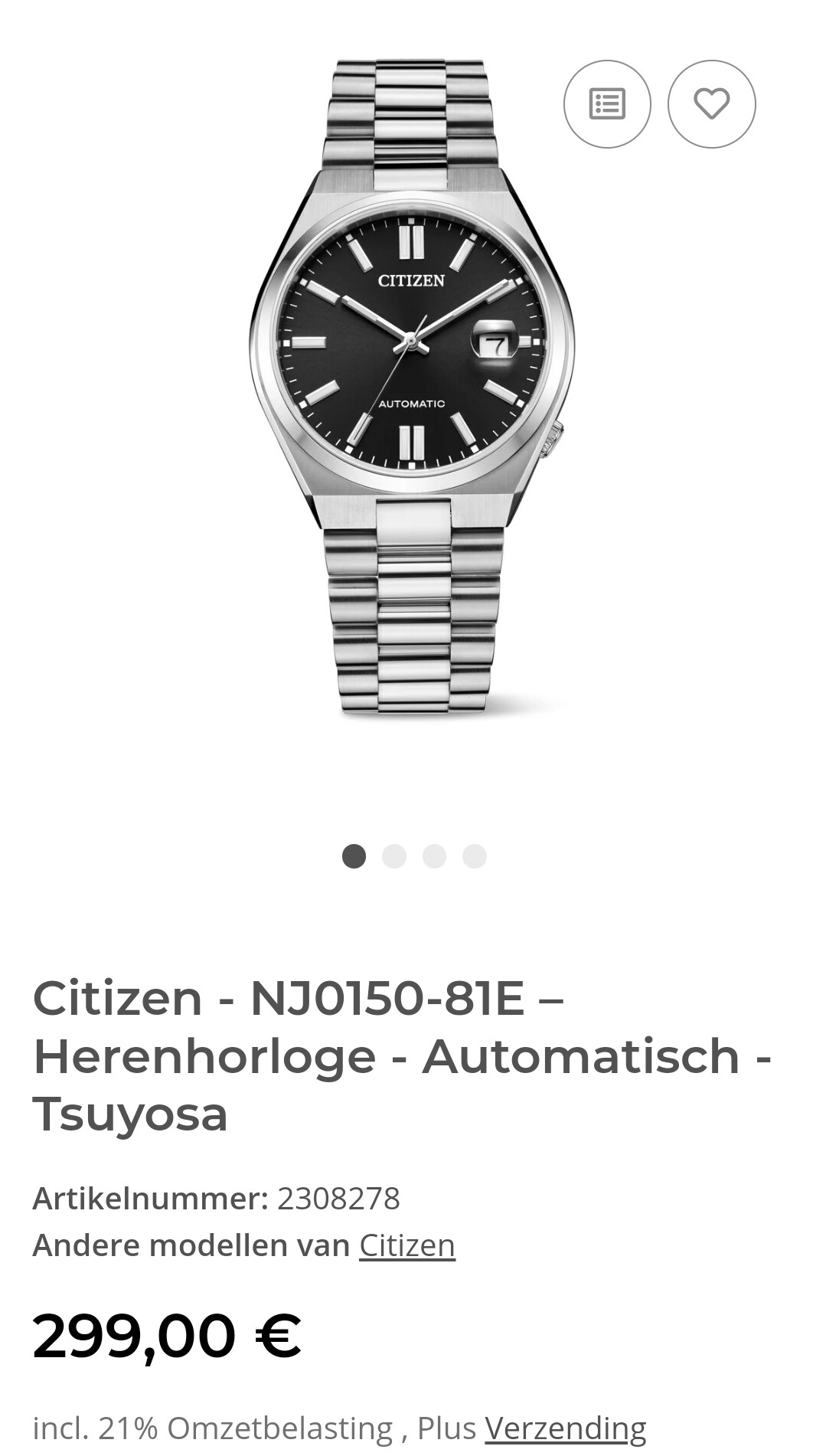Tap the AUTOMATIC text on the dial
The width and height of the screenshot is (826, 1456).
(412, 404)
